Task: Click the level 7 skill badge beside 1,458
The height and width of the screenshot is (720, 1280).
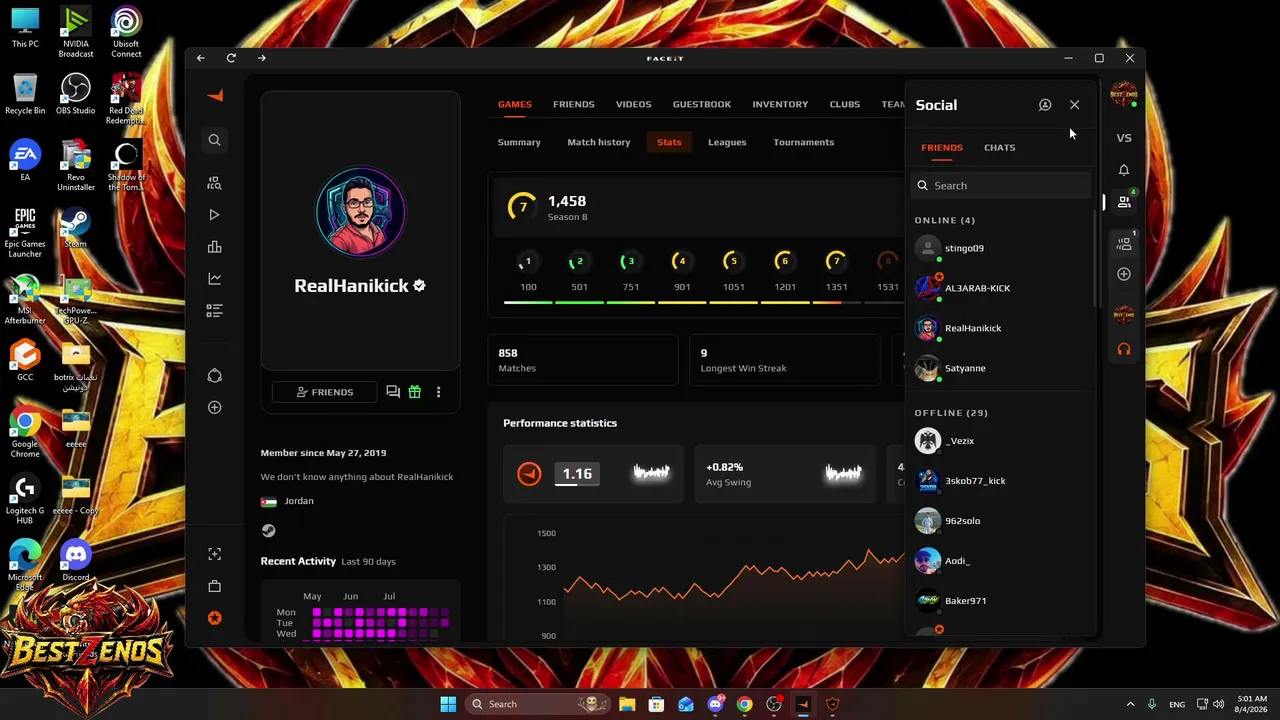Action: point(522,207)
